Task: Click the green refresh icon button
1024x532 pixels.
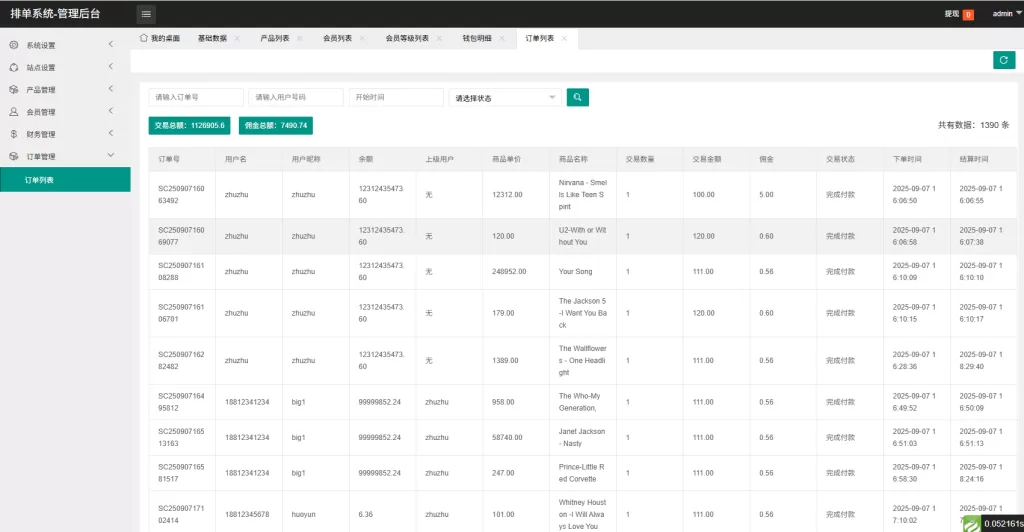Action: (x=1004, y=60)
